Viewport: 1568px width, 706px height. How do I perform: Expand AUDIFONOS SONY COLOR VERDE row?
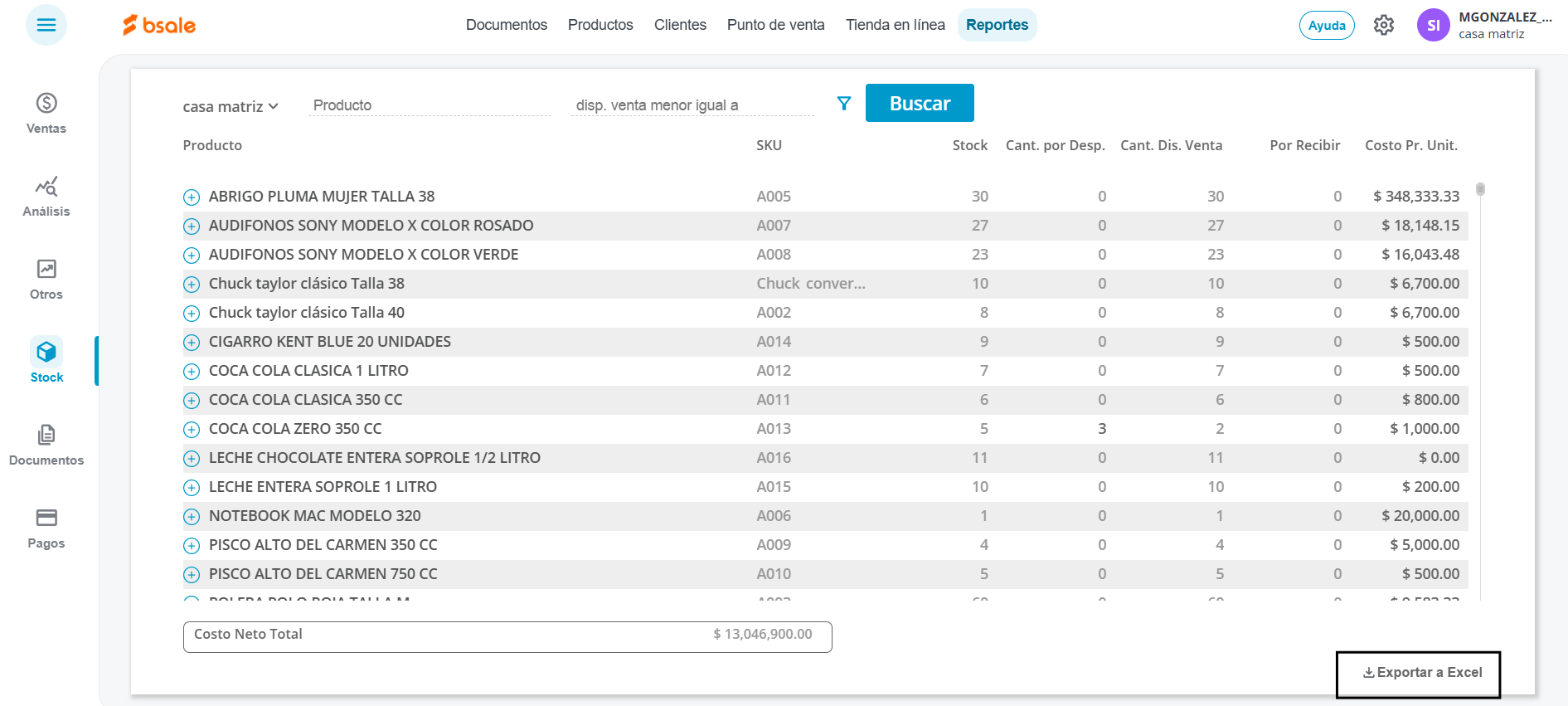pos(192,256)
